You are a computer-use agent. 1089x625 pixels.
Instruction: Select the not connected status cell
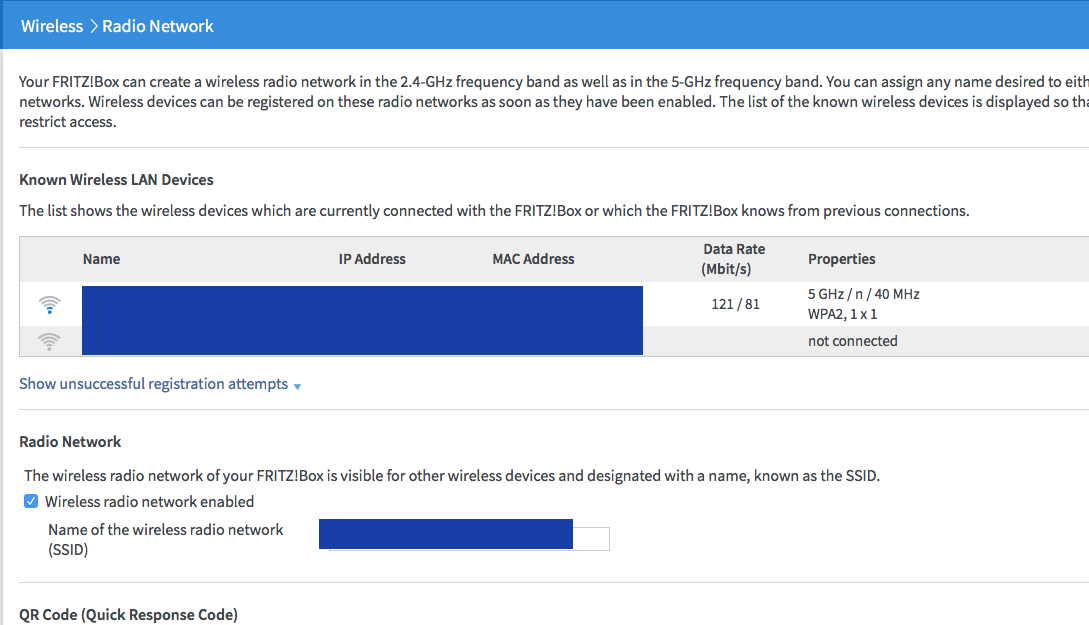click(x=852, y=341)
